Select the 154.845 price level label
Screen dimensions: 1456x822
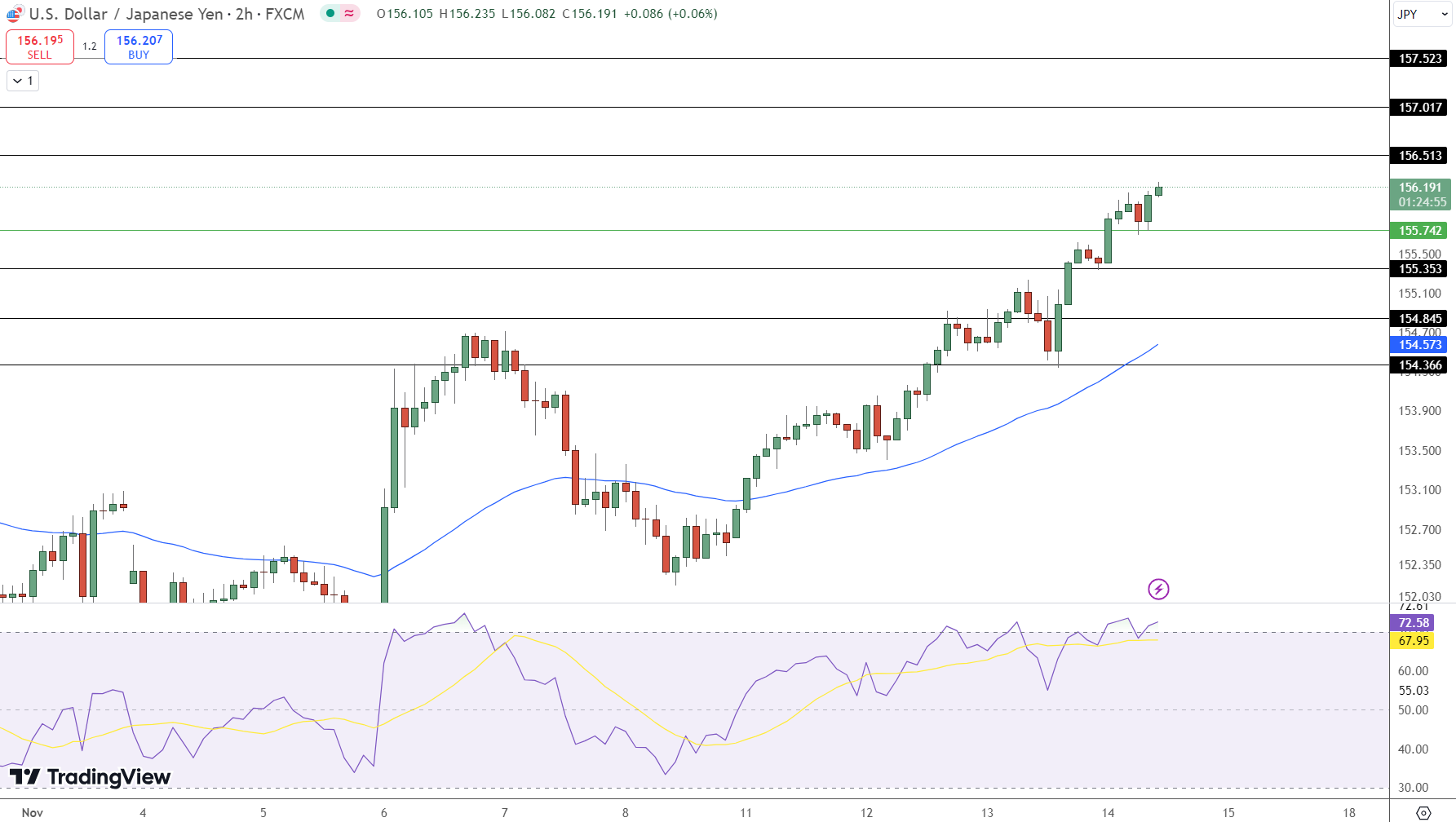(1419, 319)
